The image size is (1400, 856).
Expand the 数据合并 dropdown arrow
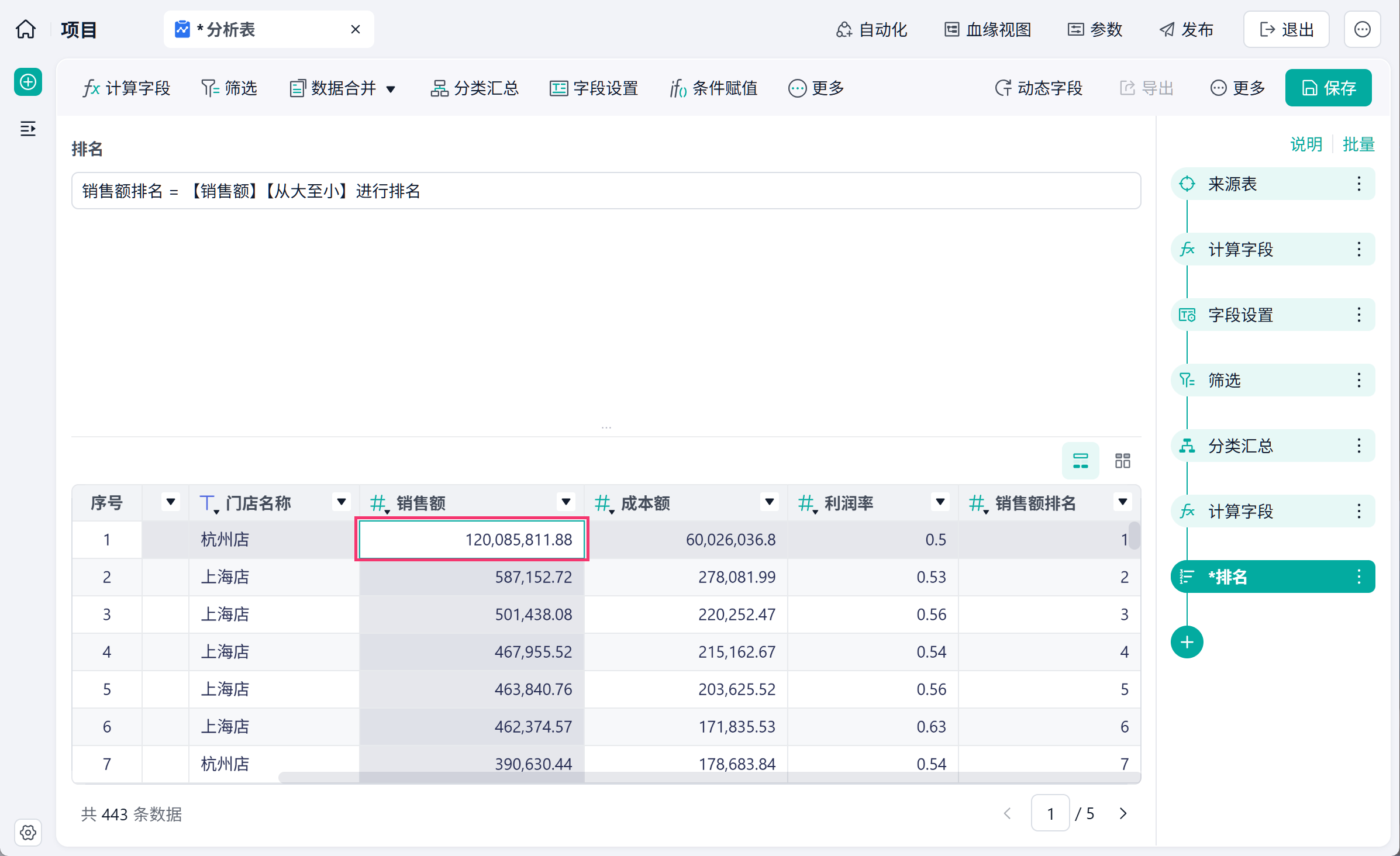[391, 89]
